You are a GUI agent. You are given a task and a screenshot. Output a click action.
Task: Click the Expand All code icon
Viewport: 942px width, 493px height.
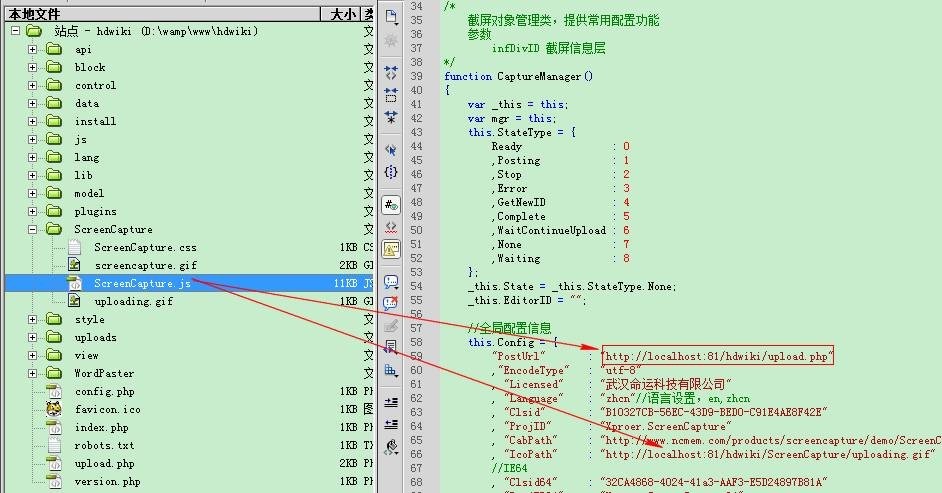(391, 116)
